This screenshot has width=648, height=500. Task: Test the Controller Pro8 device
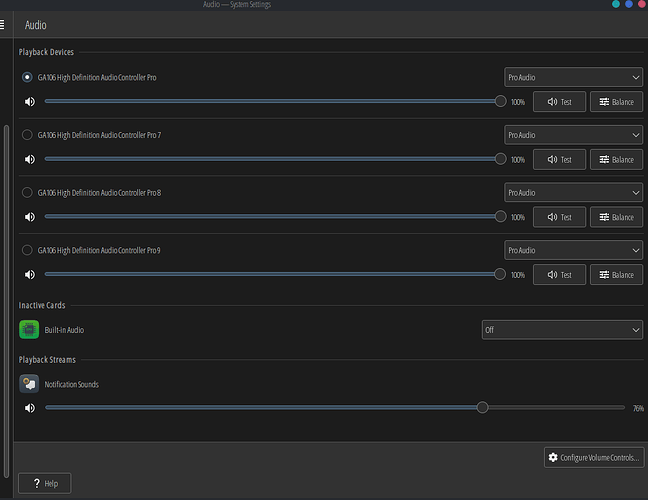pyautogui.click(x=559, y=217)
